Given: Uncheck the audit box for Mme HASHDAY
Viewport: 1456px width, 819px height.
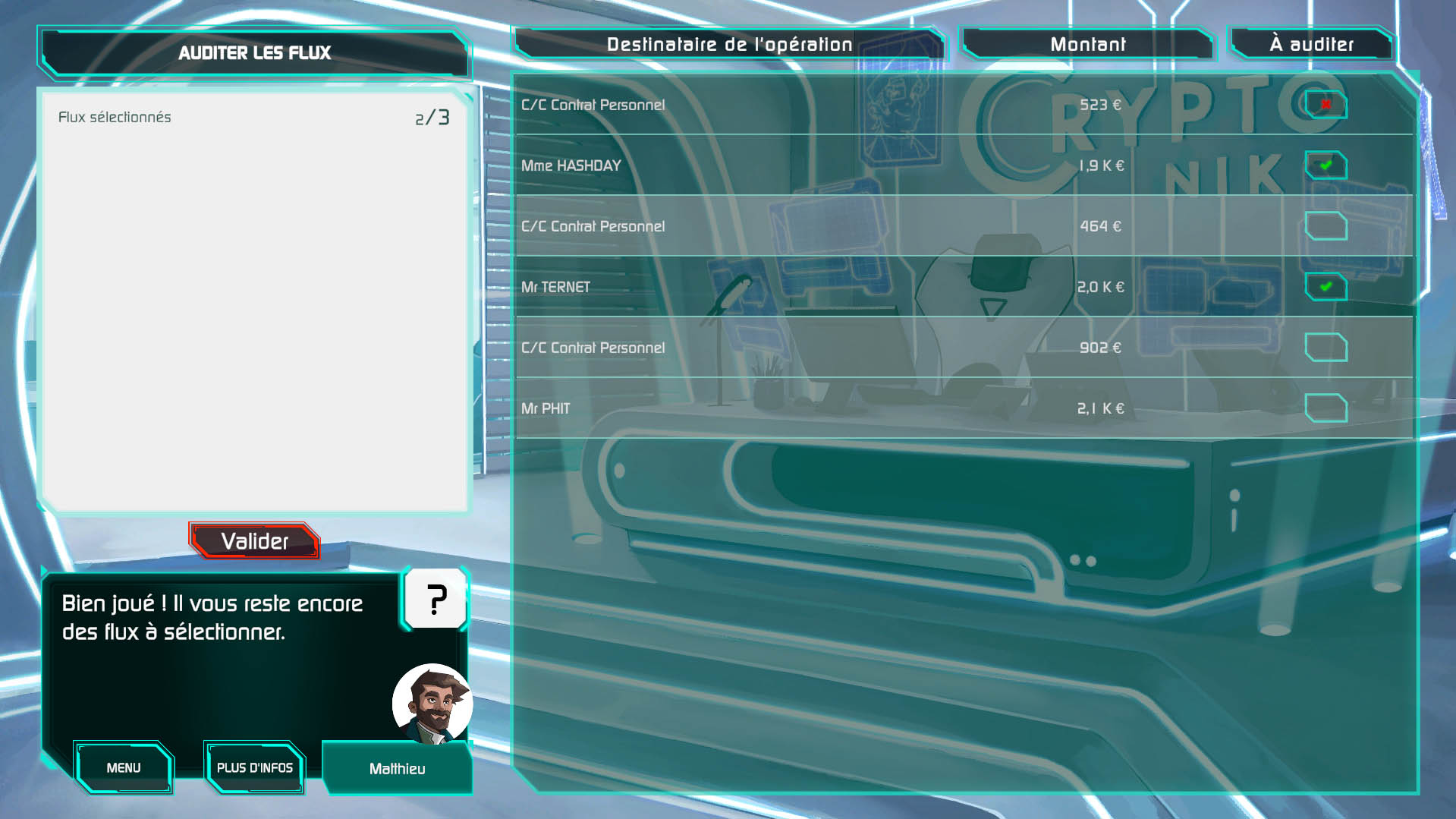Looking at the screenshot, I should click(x=1325, y=165).
